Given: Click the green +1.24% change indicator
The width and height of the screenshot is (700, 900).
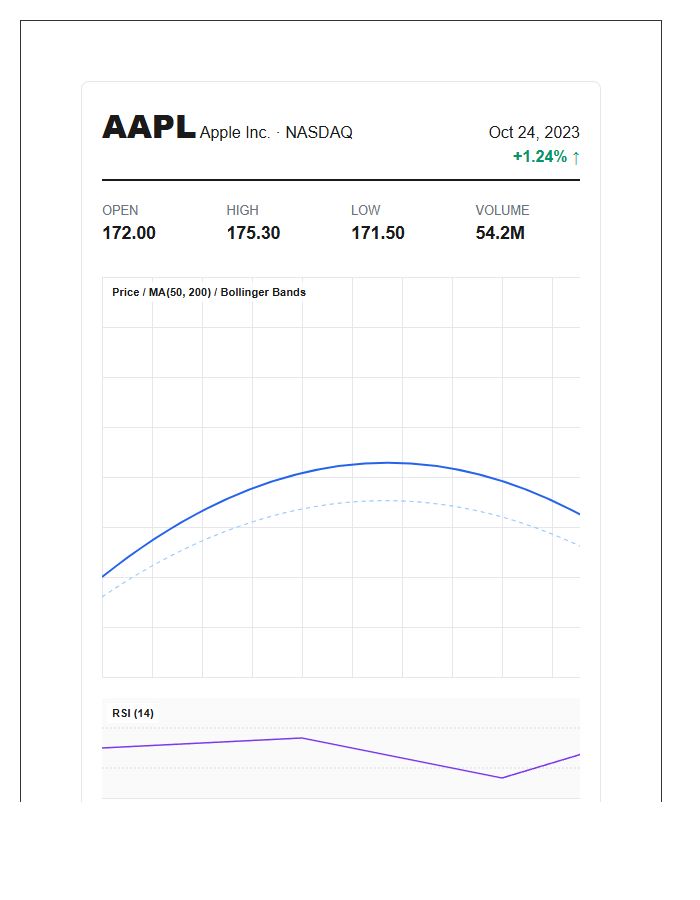Looking at the screenshot, I should [x=539, y=156].
